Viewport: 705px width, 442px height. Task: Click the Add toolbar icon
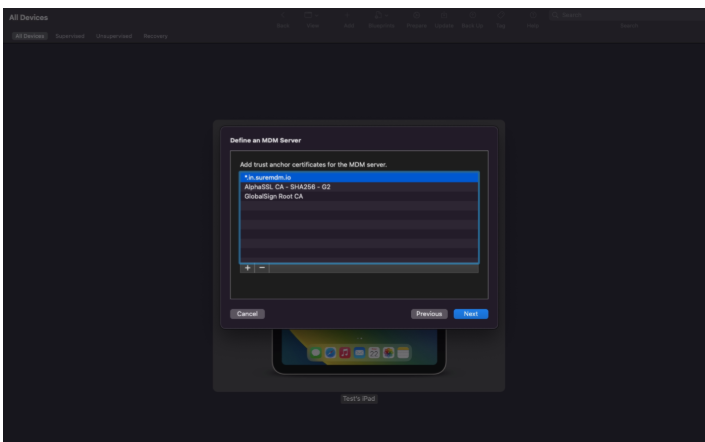tap(348, 16)
